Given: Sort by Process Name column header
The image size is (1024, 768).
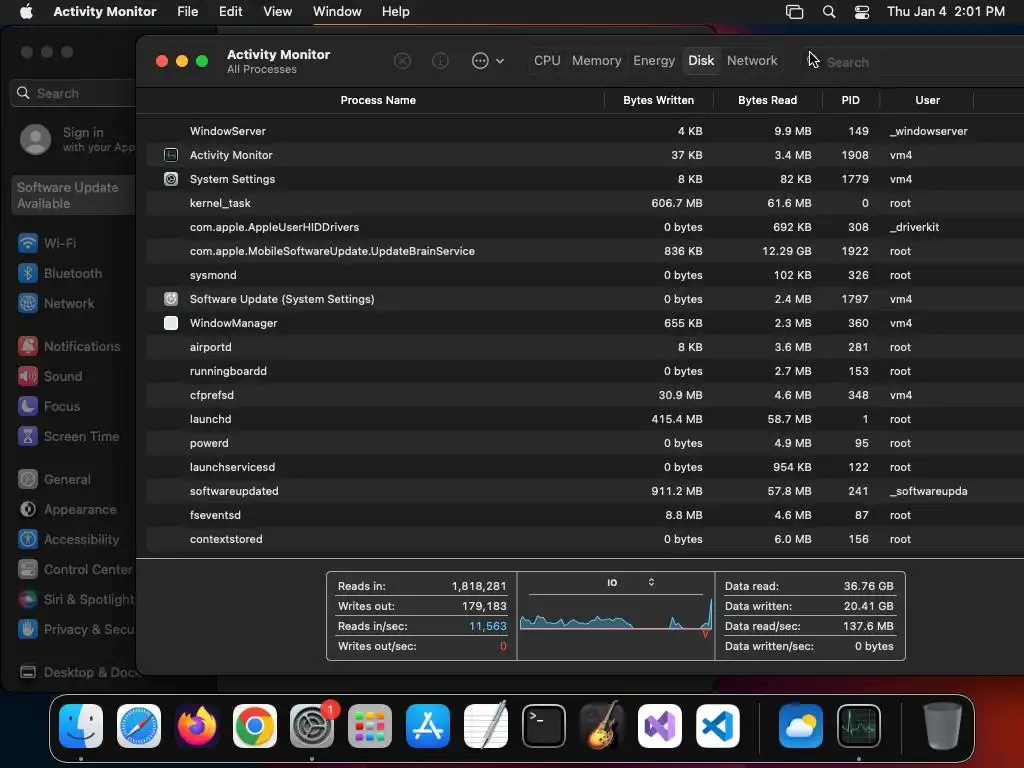Looking at the screenshot, I should click(377, 100).
